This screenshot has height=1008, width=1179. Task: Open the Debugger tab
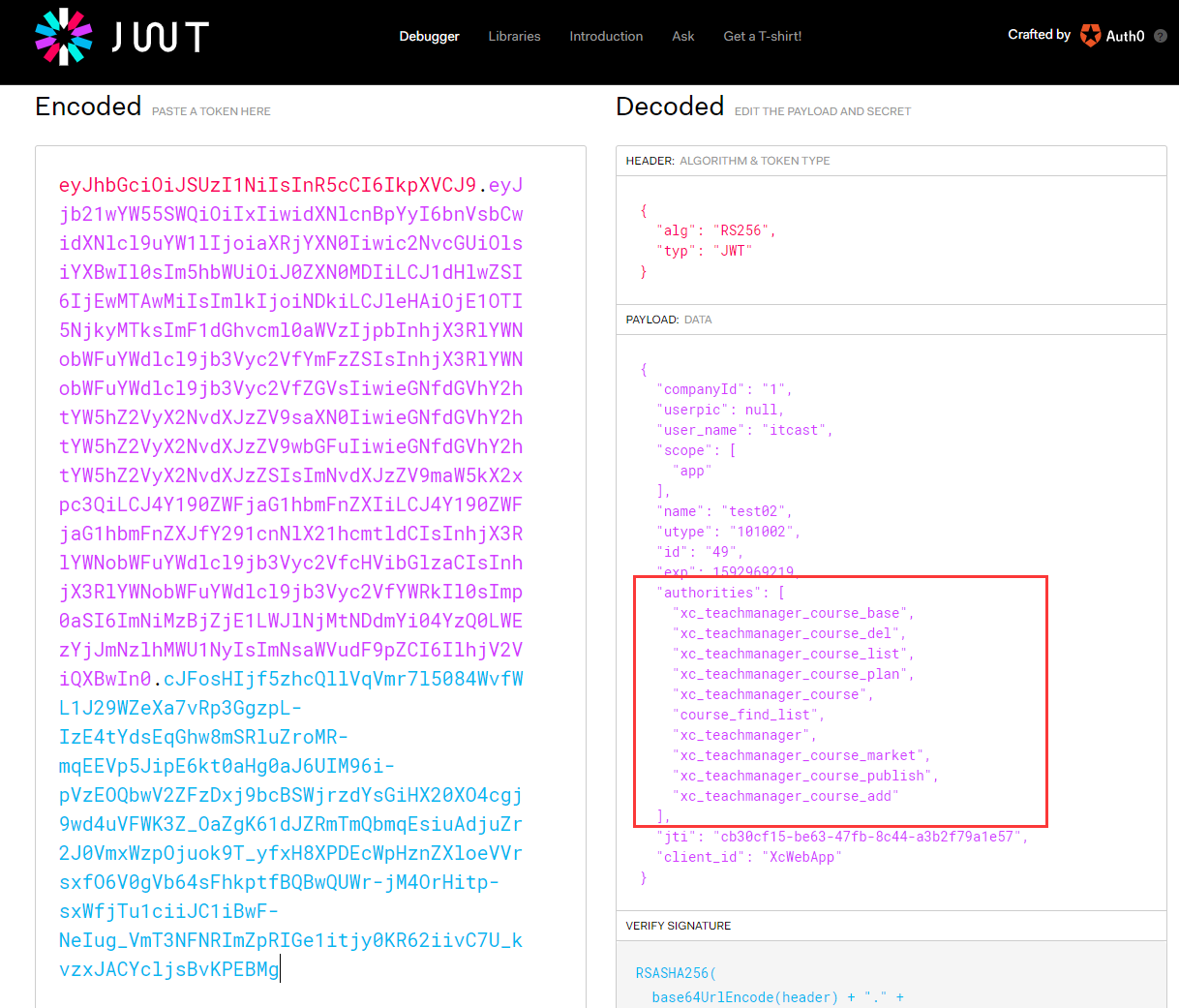click(429, 36)
